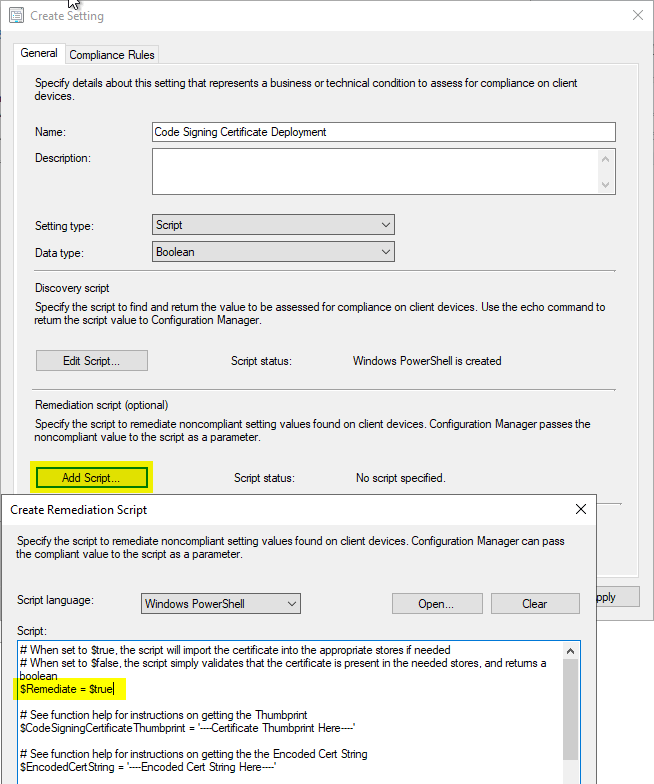Close the Create Remediation Script dialog
The width and height of the screenshot is (654, 784).
[580, 509]
